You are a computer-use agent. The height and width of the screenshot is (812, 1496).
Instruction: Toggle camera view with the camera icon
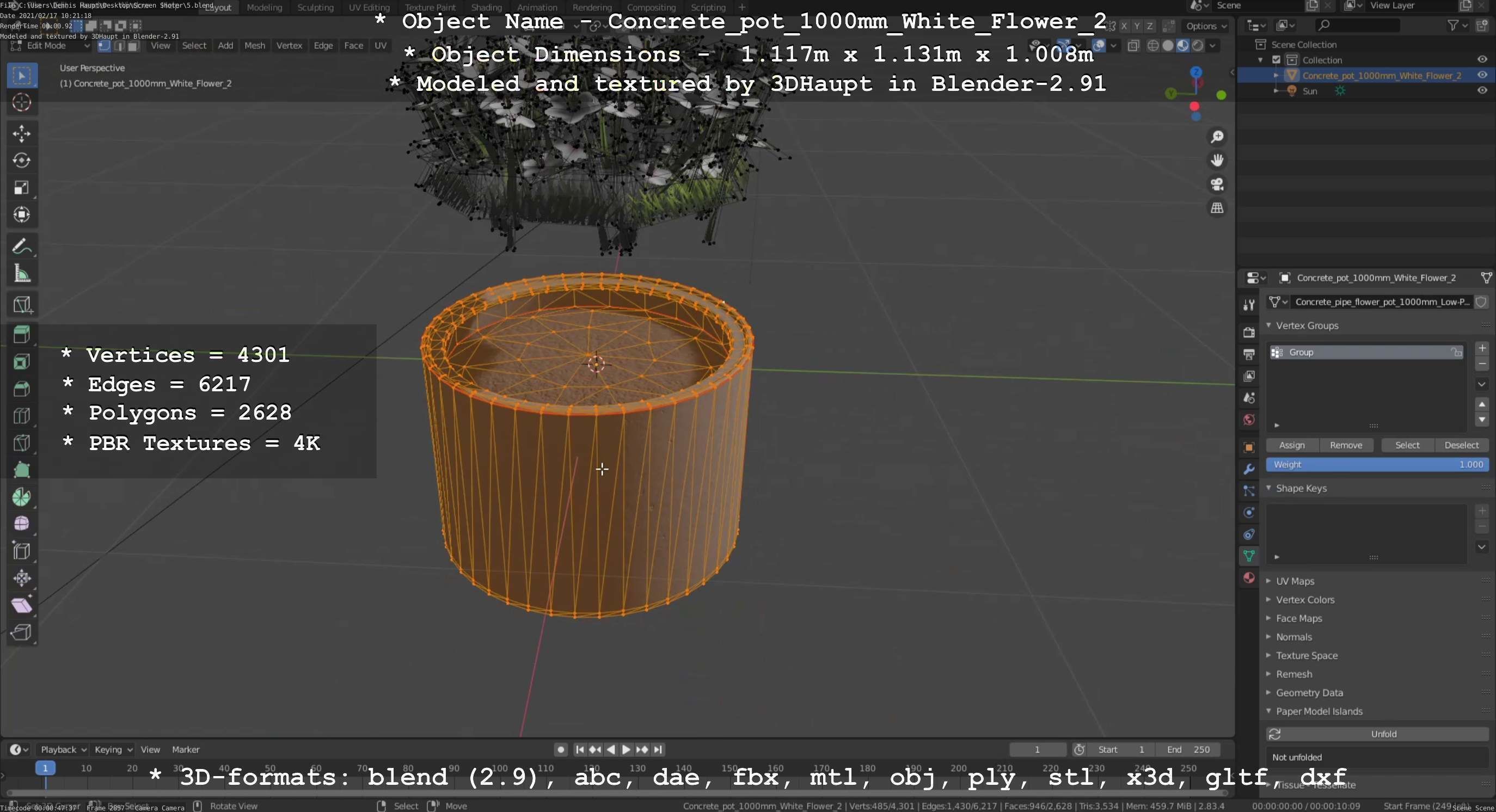pos(1217,184)
